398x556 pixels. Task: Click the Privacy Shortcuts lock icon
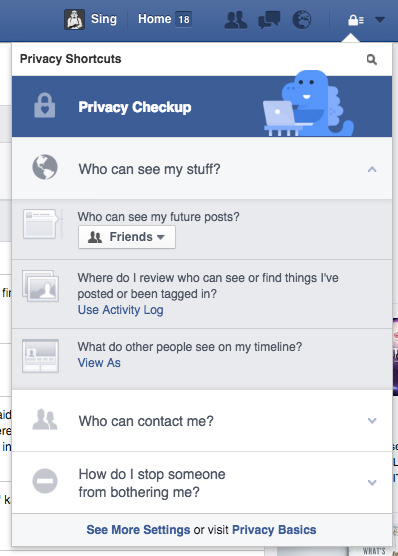pos(356,20)
